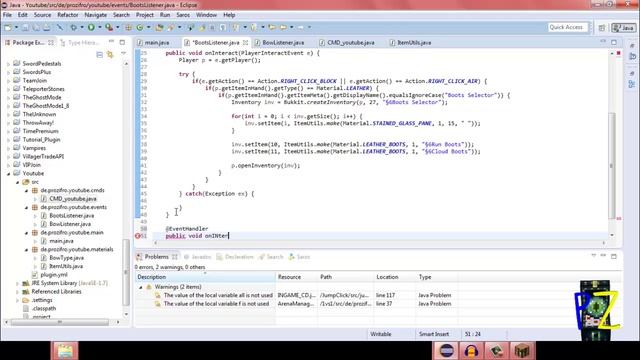Click the Quick Access search field
This screenshot has width=640, height=360.
pyautogui.click(x=568, y=27)
